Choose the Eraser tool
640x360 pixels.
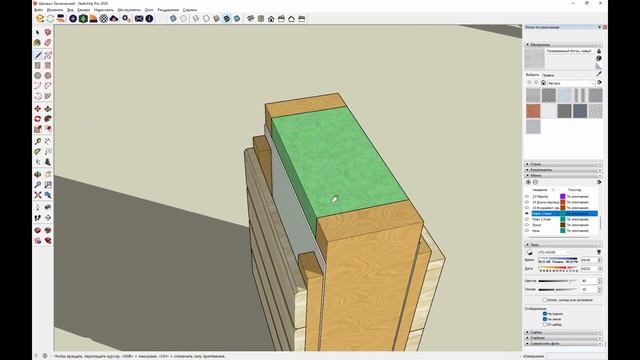click(48, 42)
